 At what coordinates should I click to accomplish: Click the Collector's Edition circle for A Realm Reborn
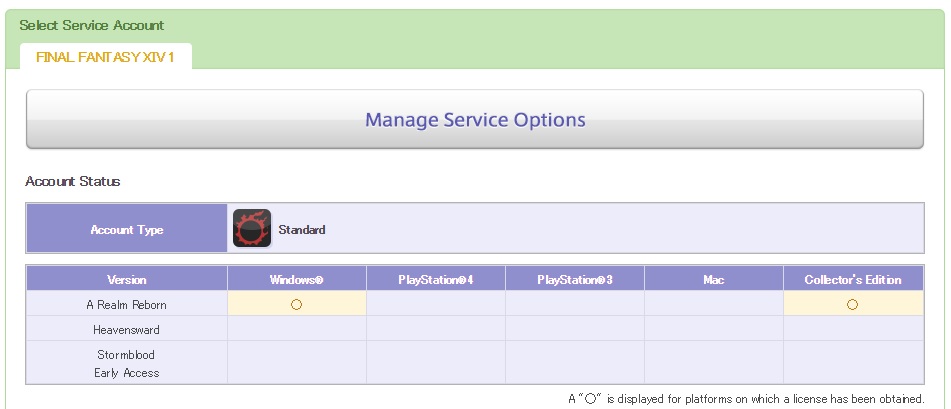coord(852,305)
